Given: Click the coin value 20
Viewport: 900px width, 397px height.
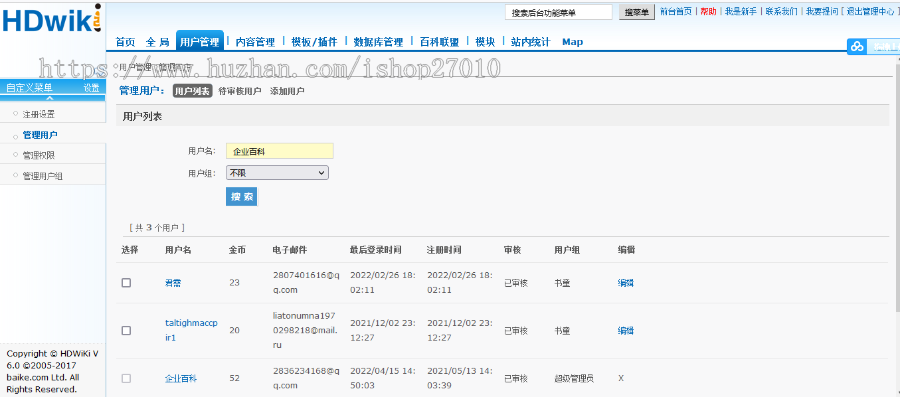Looking at the screenshot, I should pyautogui.click(x=234, y=330).
